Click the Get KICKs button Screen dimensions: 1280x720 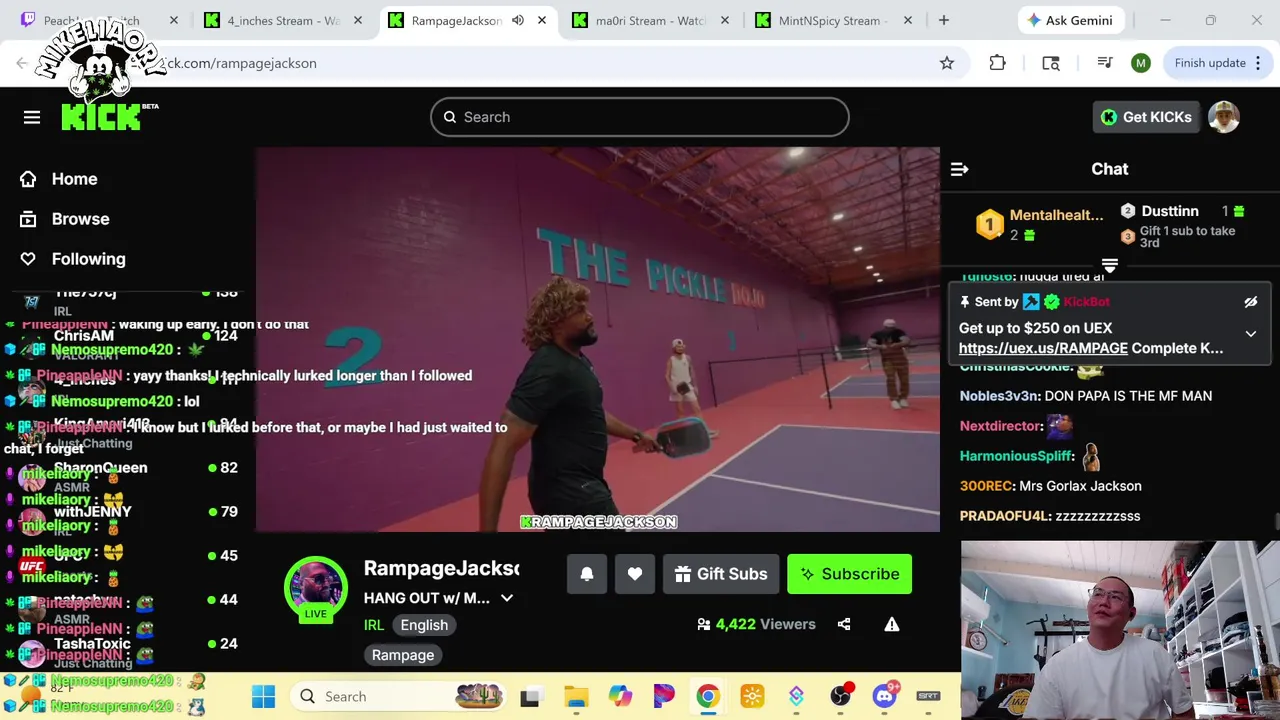(x=1146, y=117)
